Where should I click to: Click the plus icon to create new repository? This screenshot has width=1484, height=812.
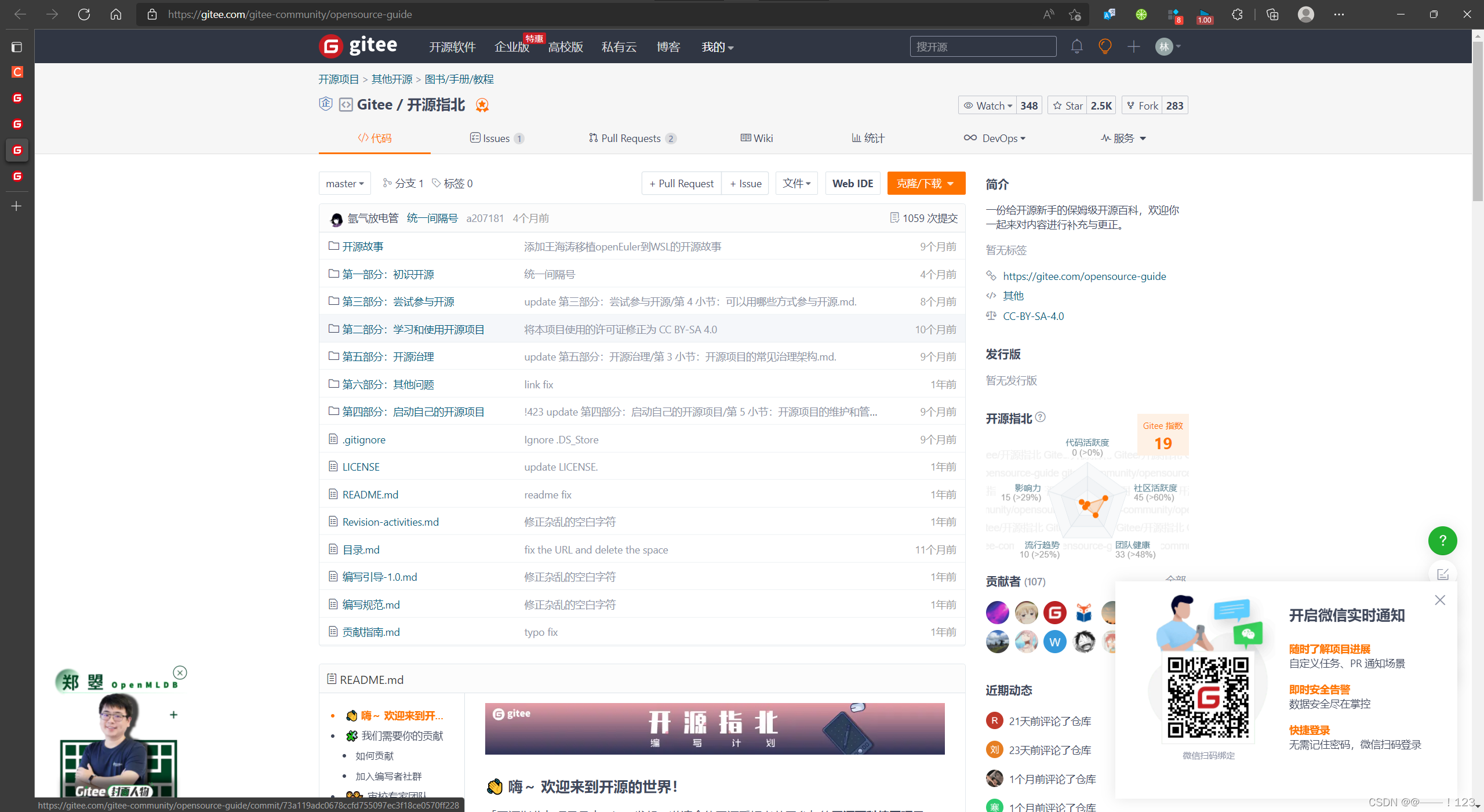(1134, 46)
